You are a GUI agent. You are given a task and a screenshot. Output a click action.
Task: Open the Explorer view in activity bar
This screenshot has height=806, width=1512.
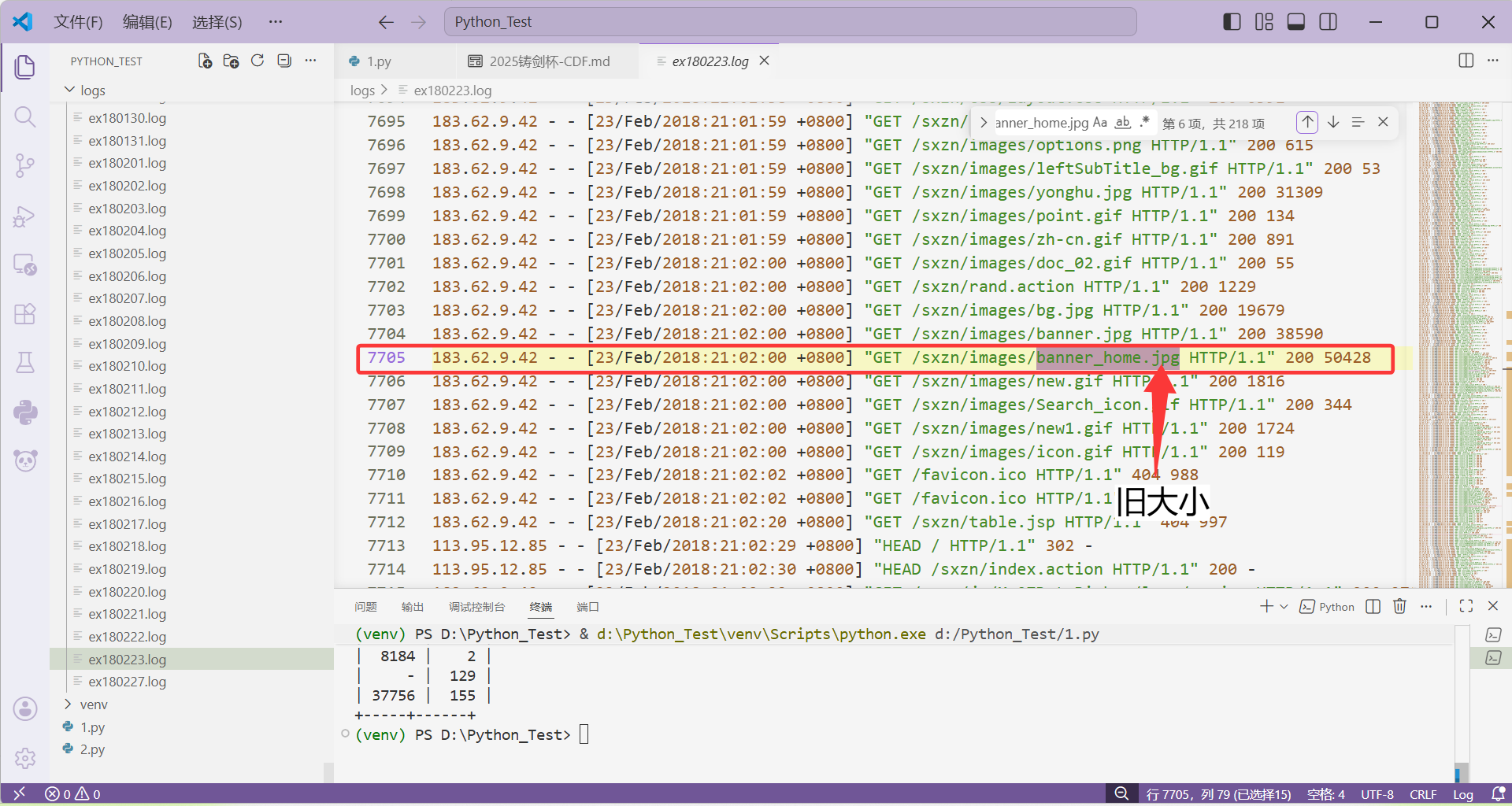25,67
